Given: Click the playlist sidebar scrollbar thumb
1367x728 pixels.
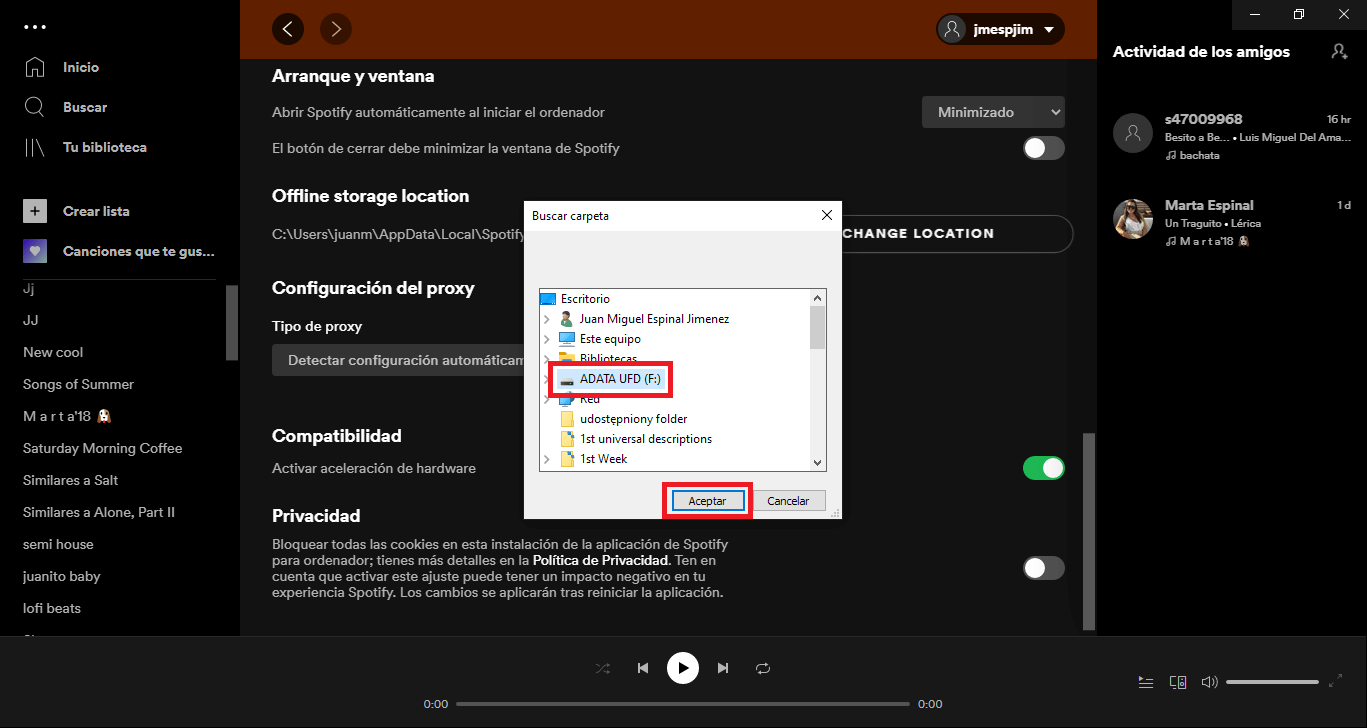Looking at the screenshot, I should 232,322.
